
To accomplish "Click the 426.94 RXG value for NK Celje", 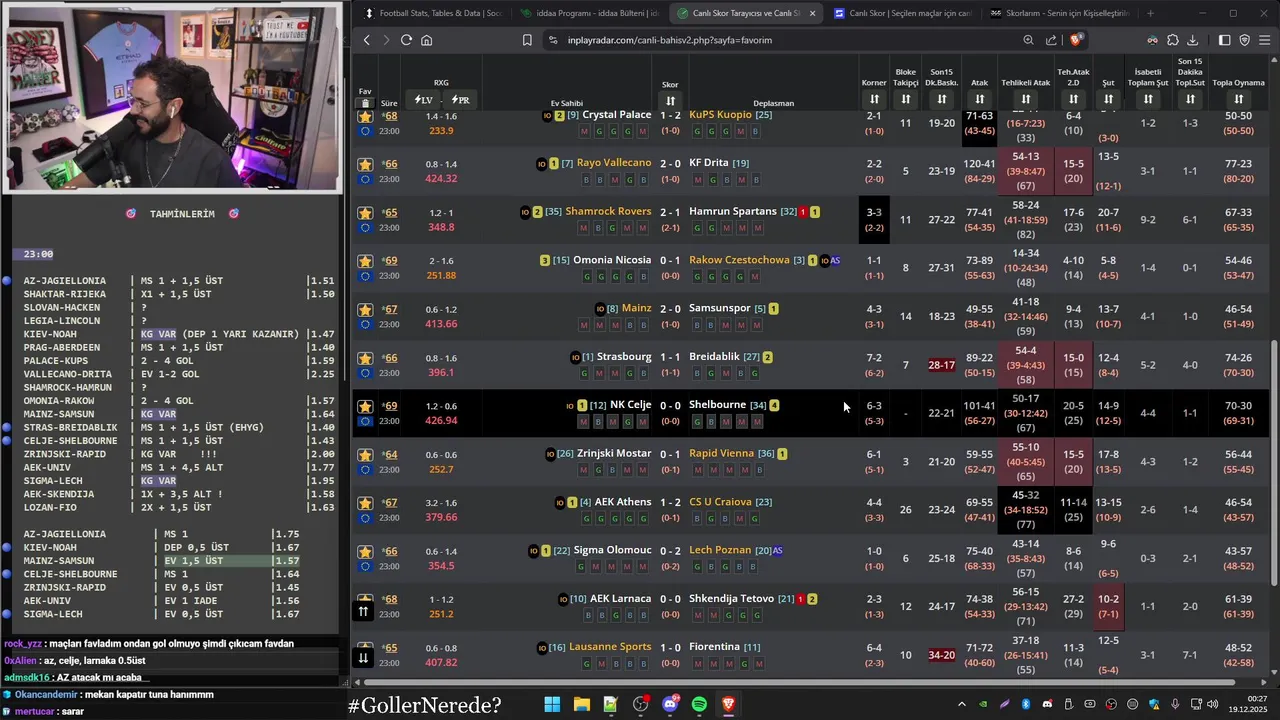I will 441,420.
